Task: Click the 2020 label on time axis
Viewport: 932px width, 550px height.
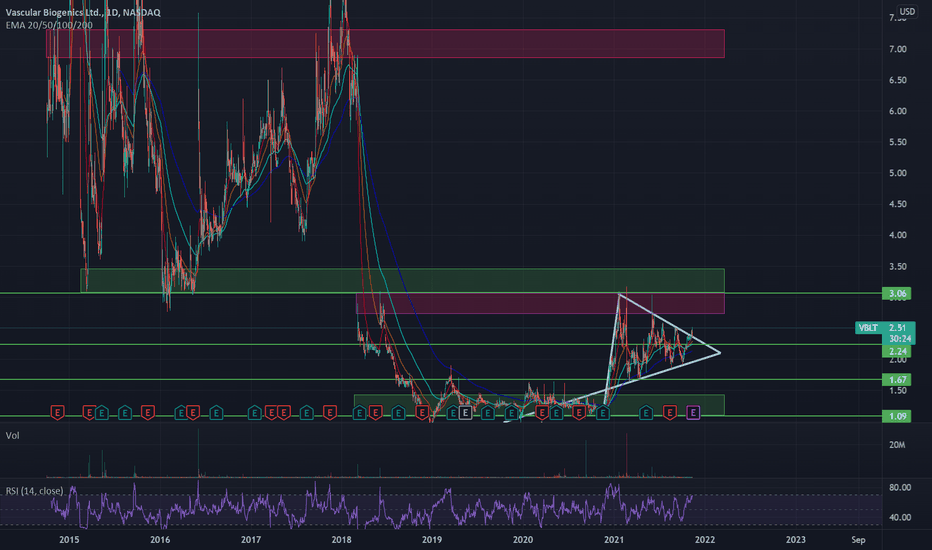Action: pyautogui.click(x=523, y=539)
